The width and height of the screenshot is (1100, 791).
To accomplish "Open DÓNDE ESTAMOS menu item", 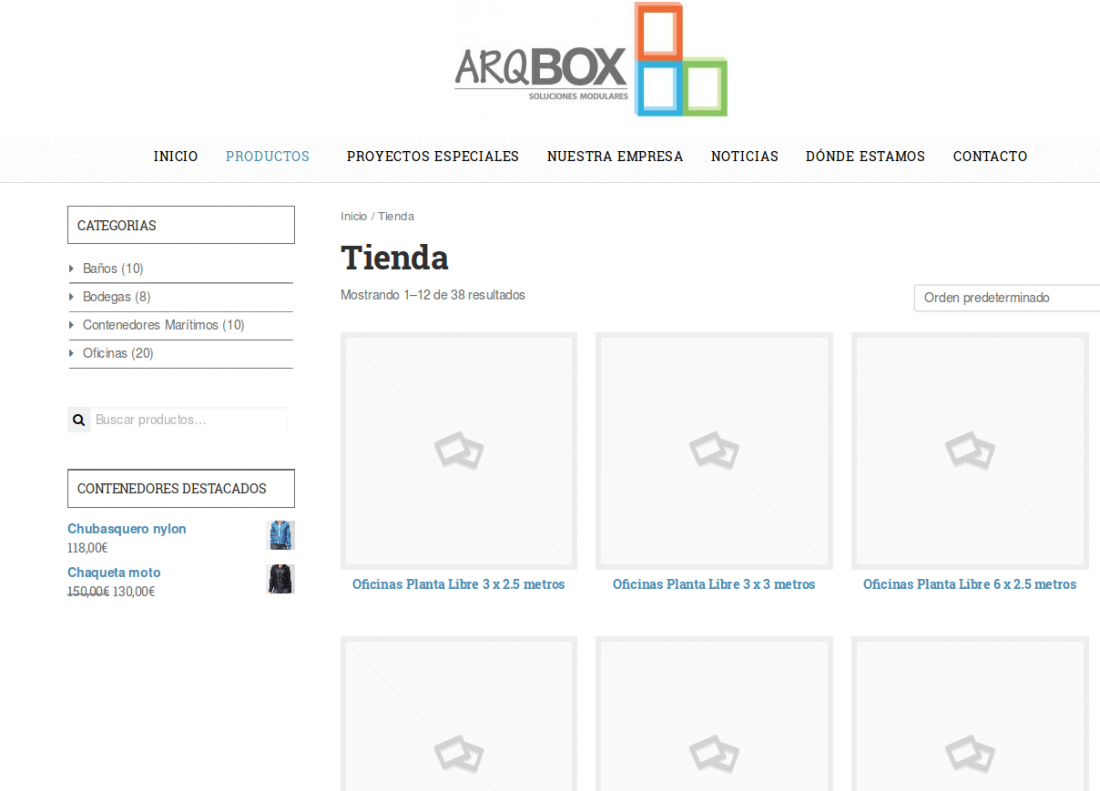I will [865, 156].
